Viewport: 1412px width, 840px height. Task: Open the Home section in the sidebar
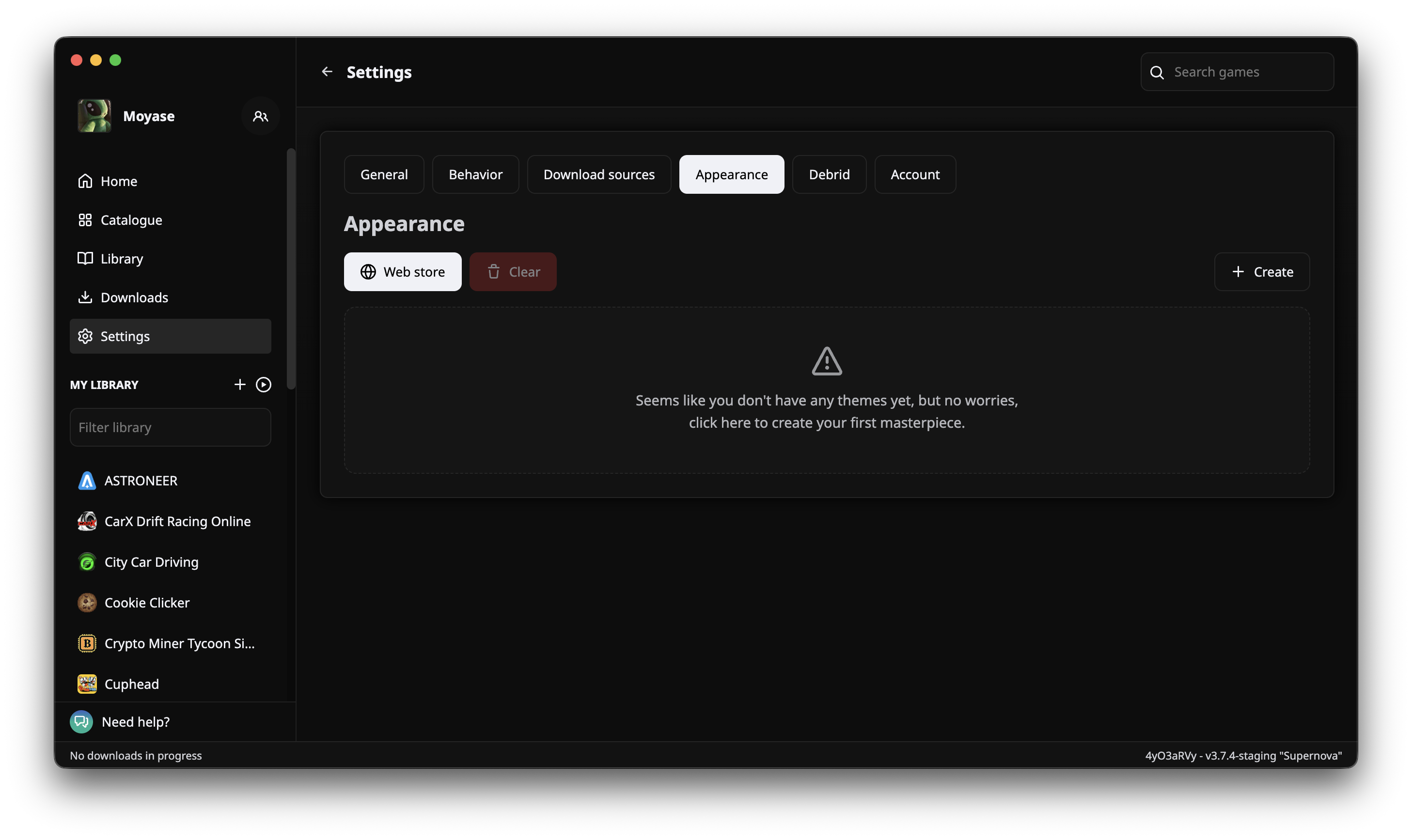pos(118,181)
